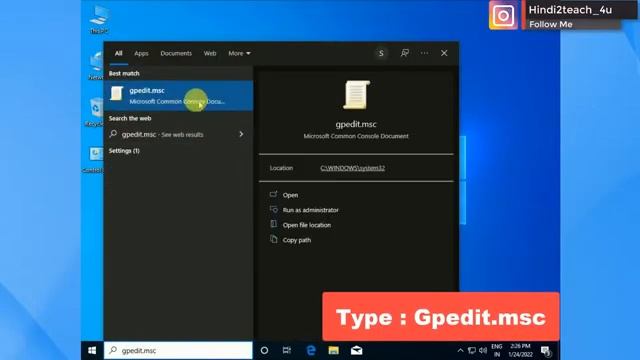640x360 pixels.
Task: Select This PC desktop icon
Action: click(x=98, y=19)
